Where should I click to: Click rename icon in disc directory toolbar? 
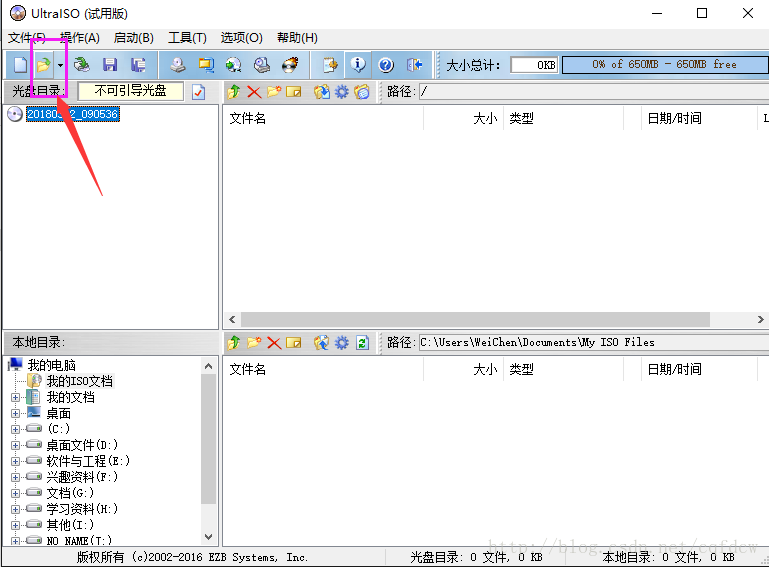click(293, 92)
